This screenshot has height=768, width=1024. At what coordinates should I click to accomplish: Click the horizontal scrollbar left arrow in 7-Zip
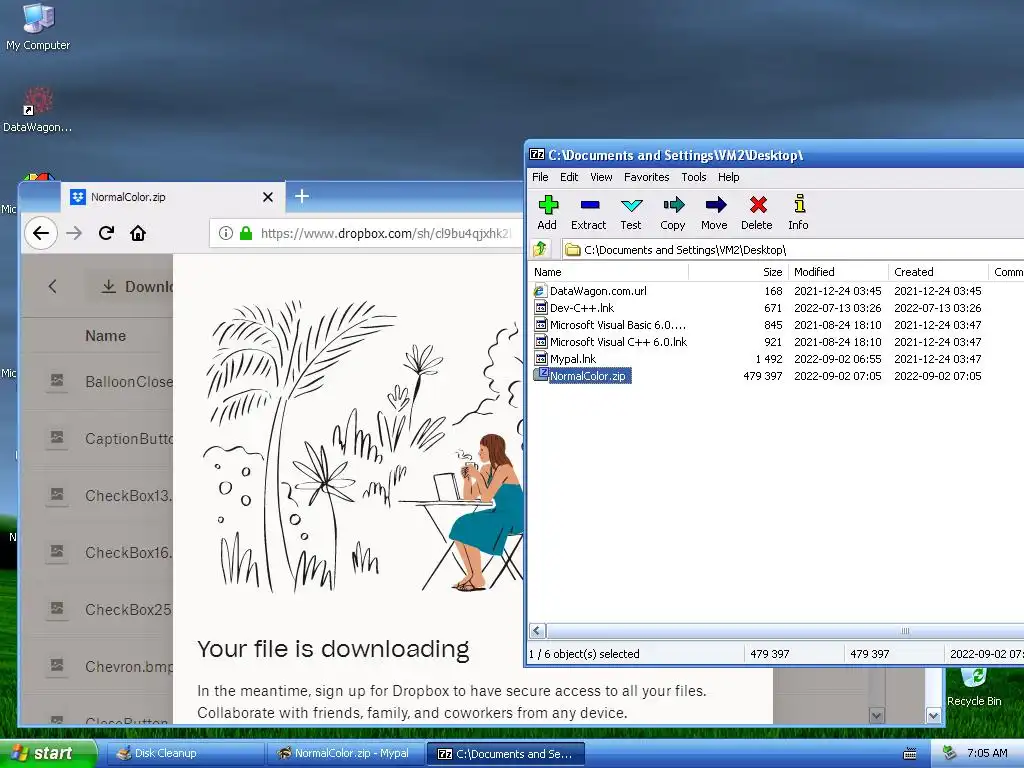coord(537,631)
